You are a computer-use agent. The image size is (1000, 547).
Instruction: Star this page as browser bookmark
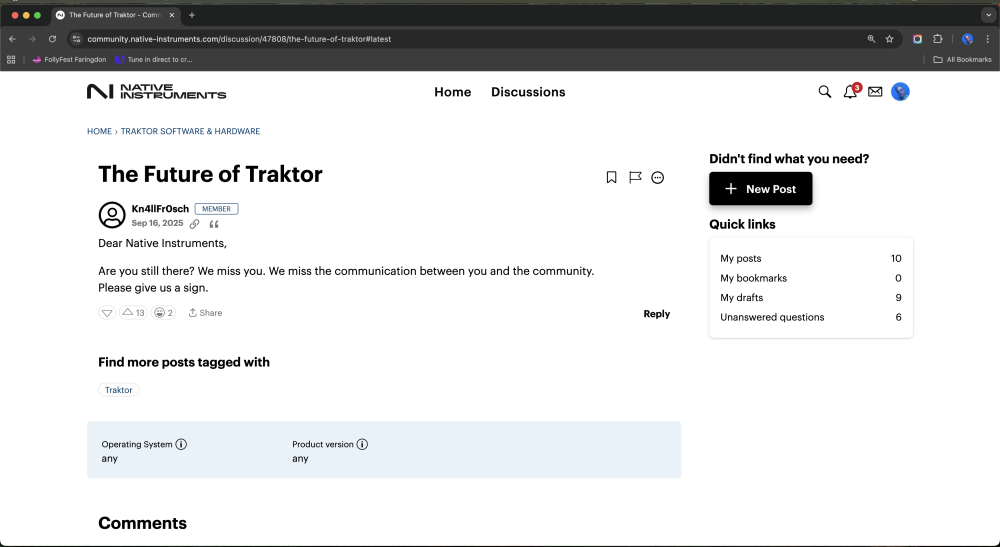pyautogui.click(x=890, y=39)
